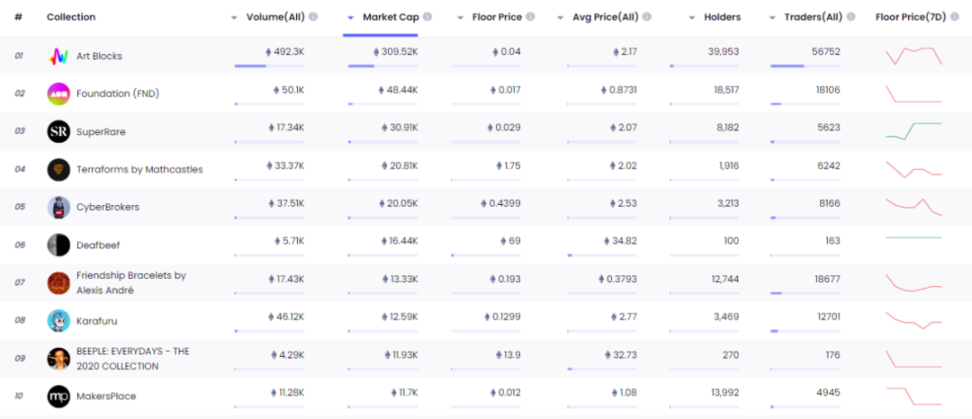Click Art Blocks traders progress bar
The height and width of the screenshot is (419, 972).
[x=805, y=66]
